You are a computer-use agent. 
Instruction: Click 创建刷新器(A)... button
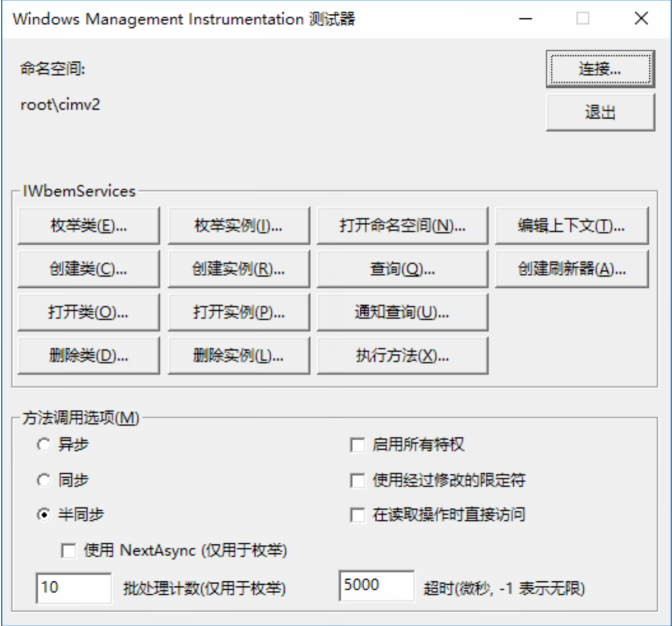570,269
